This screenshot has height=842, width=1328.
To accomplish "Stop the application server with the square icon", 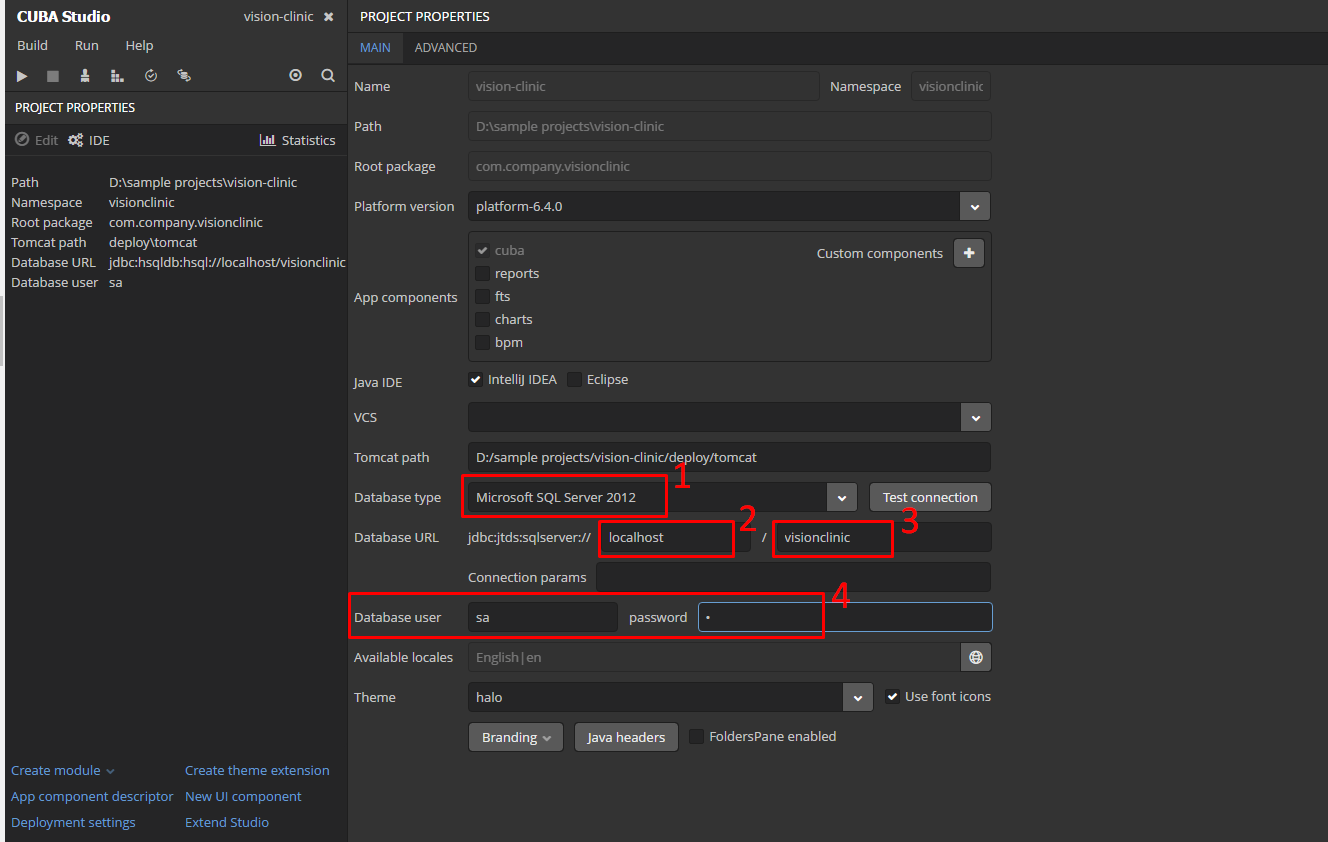I will click(x=53, y=76).
